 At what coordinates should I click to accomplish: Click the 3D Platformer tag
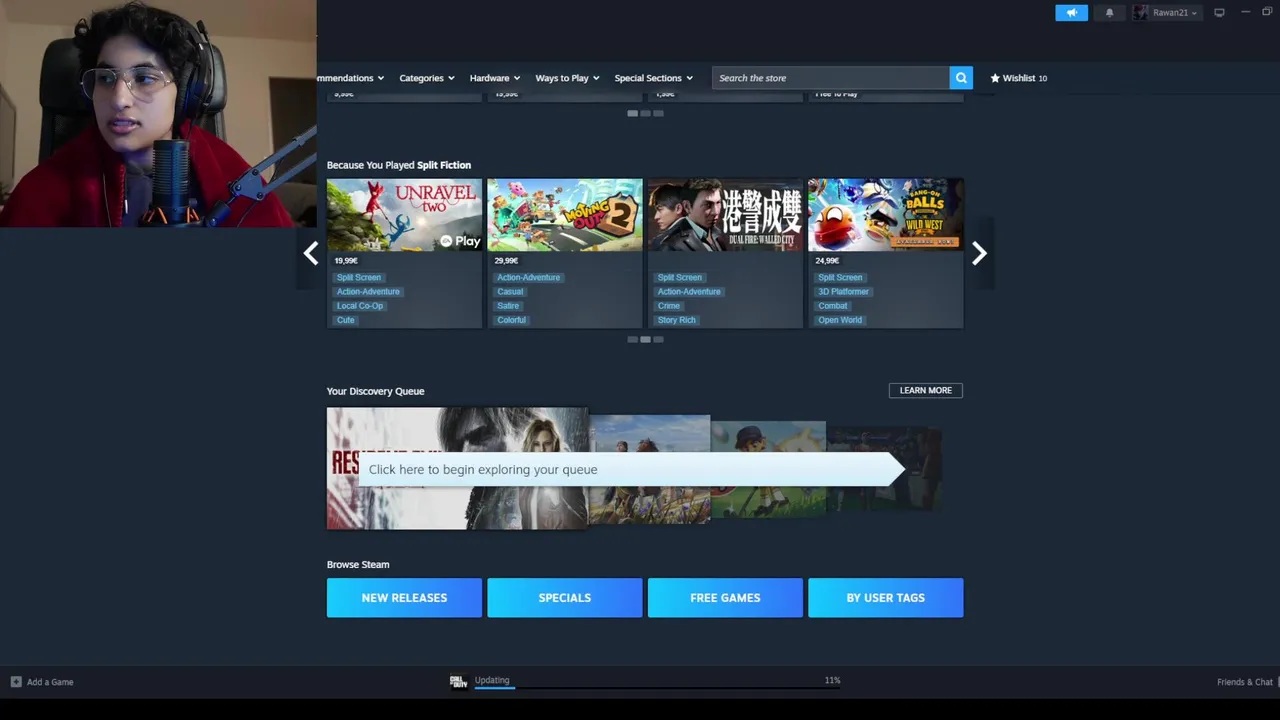(844, 292)
